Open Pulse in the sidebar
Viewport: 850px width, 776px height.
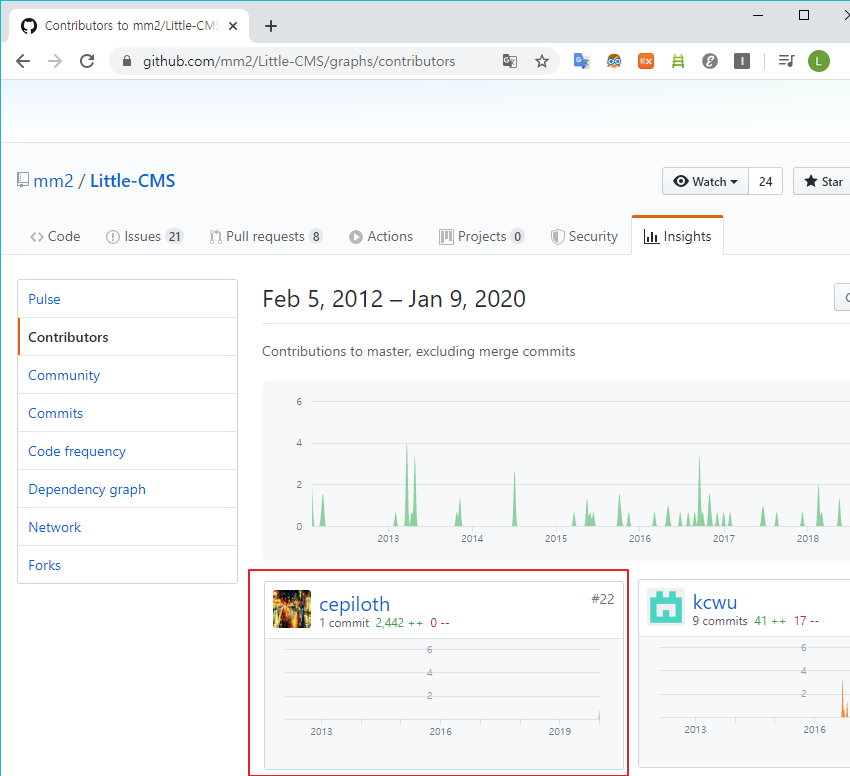coord(127,299)
